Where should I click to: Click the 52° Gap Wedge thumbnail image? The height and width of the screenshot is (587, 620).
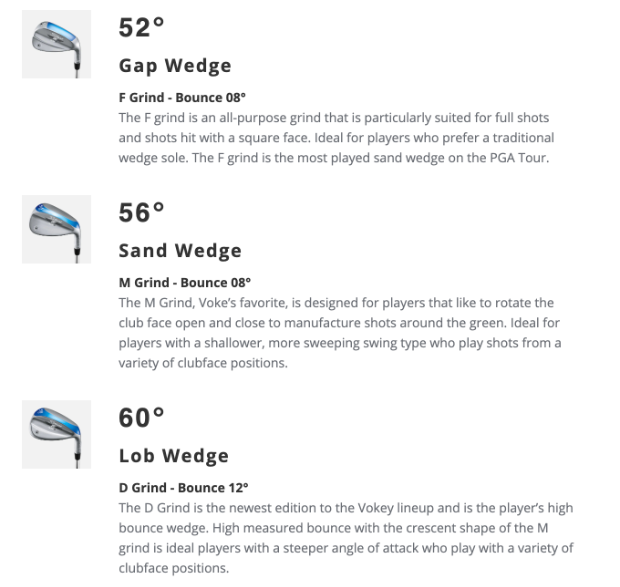tap(56, 44)
